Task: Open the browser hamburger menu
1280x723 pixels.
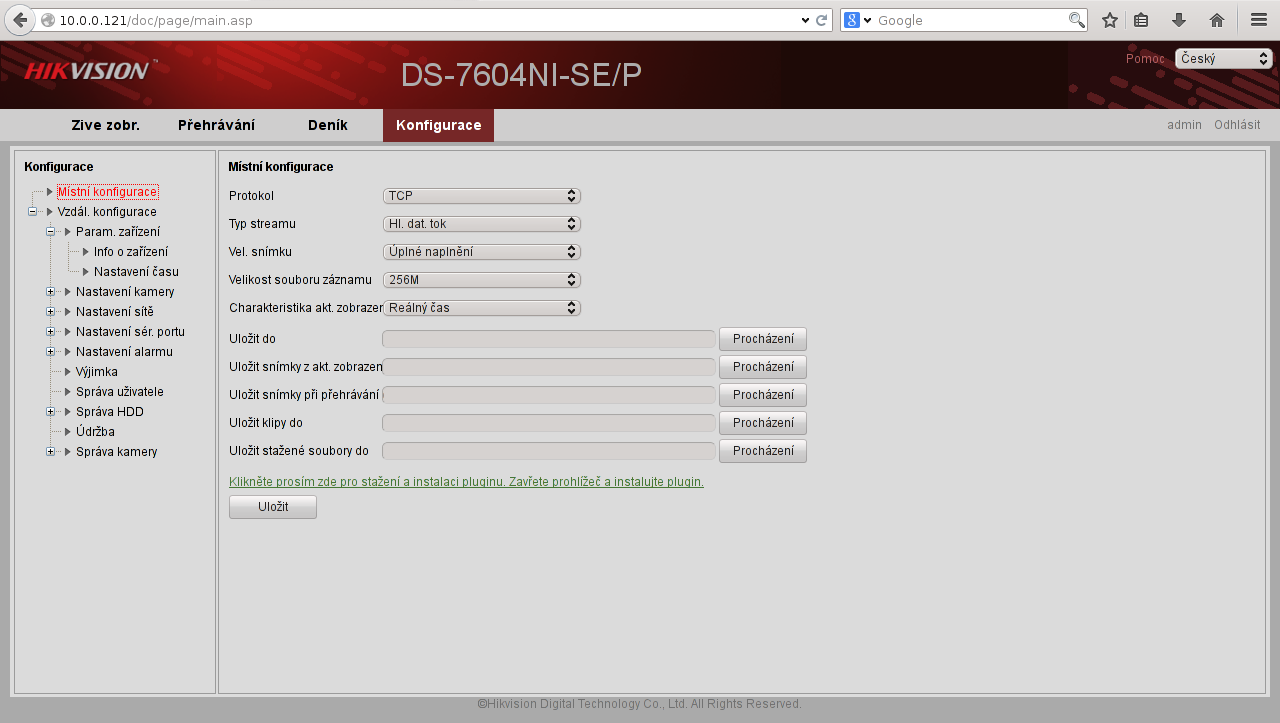Action: pos(1259,20)
